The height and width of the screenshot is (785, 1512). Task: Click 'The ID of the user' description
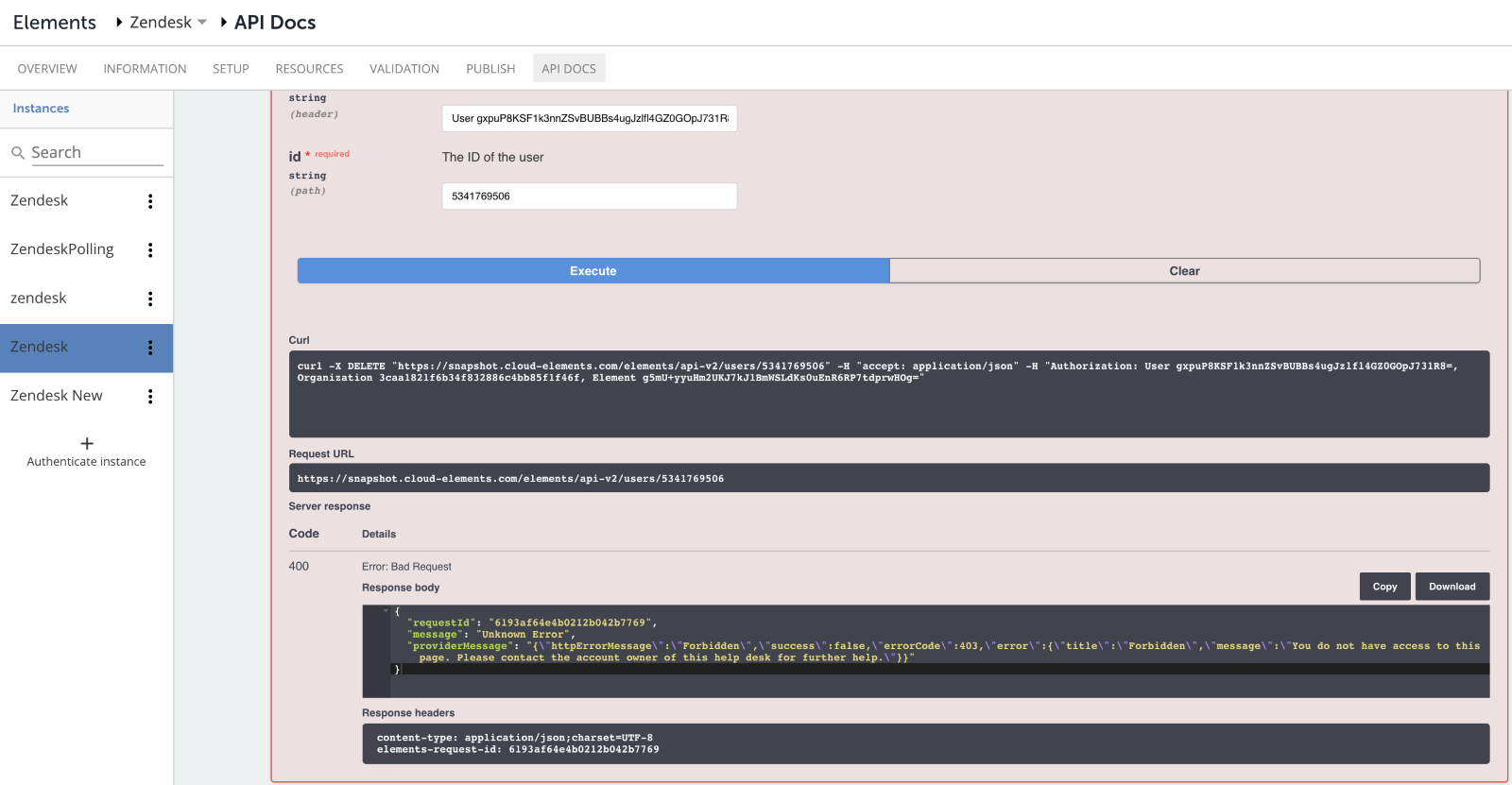493,158
